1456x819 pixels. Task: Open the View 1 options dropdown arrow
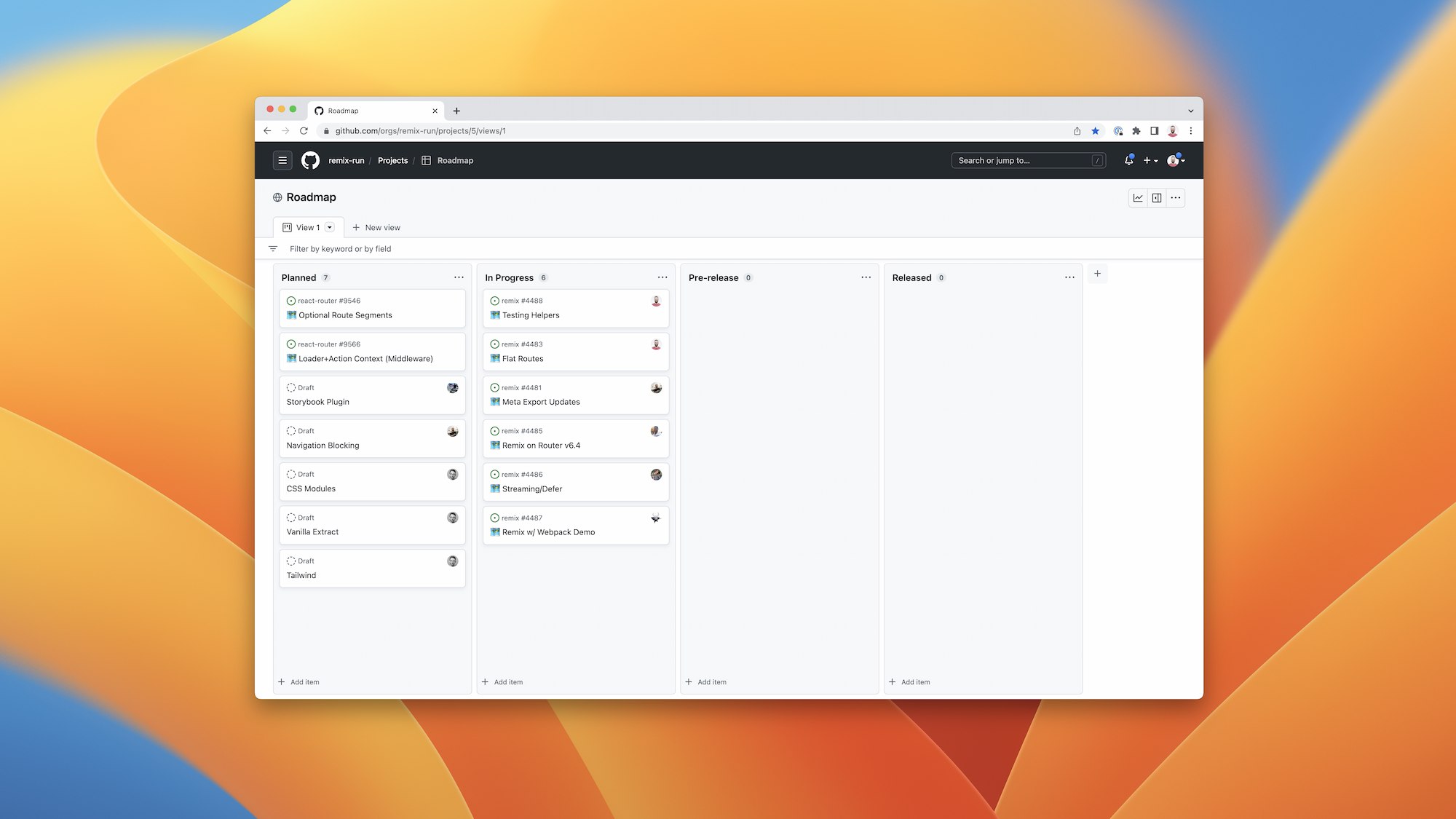pos(330,227)
